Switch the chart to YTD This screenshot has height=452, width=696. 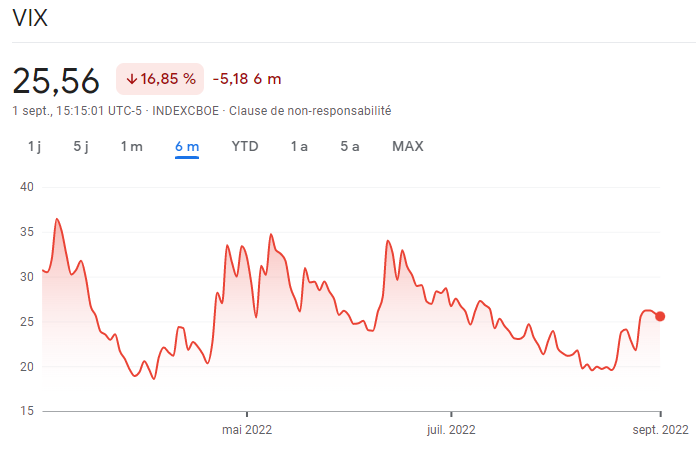245,146
